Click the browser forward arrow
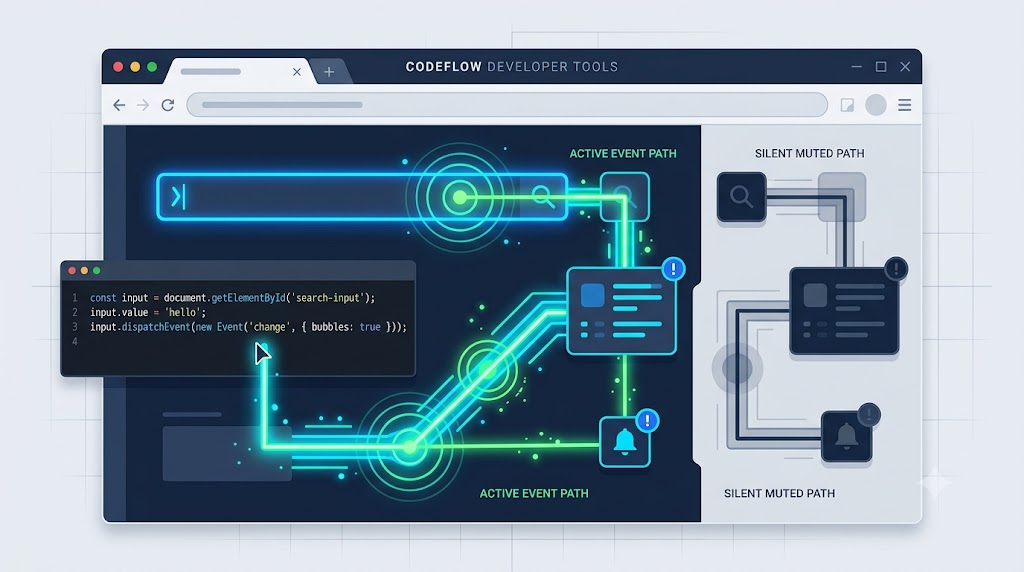Screen dimensions: 1024x572 click(x=143, y=105)
